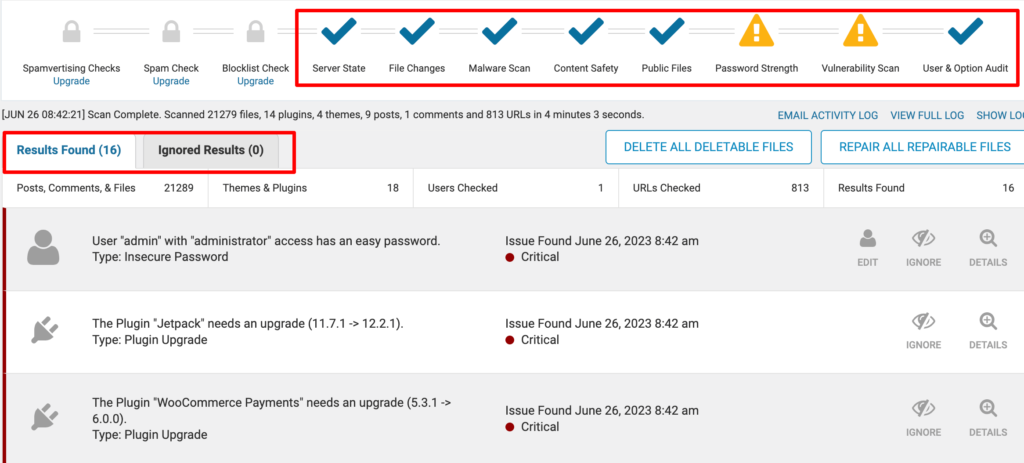Click the Users Checked stat
Viewport: 1024px width, 463px height.
(516, 188)
